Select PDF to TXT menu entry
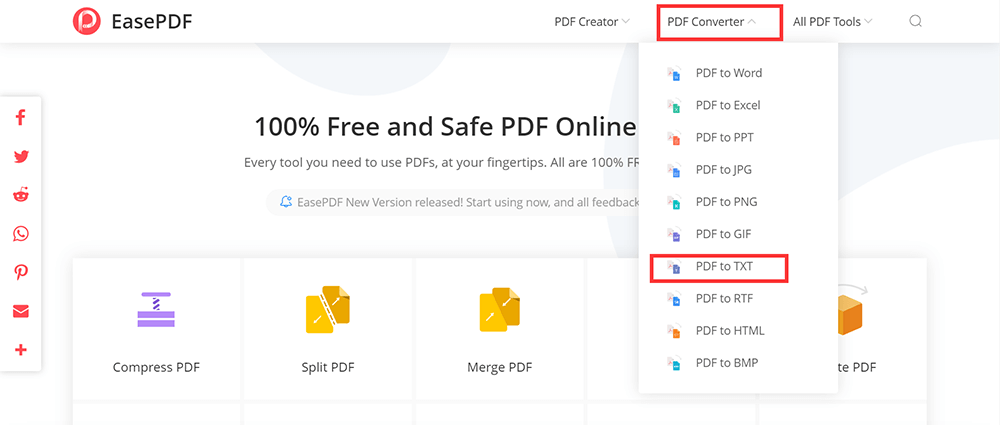 (x=723, y=267)
